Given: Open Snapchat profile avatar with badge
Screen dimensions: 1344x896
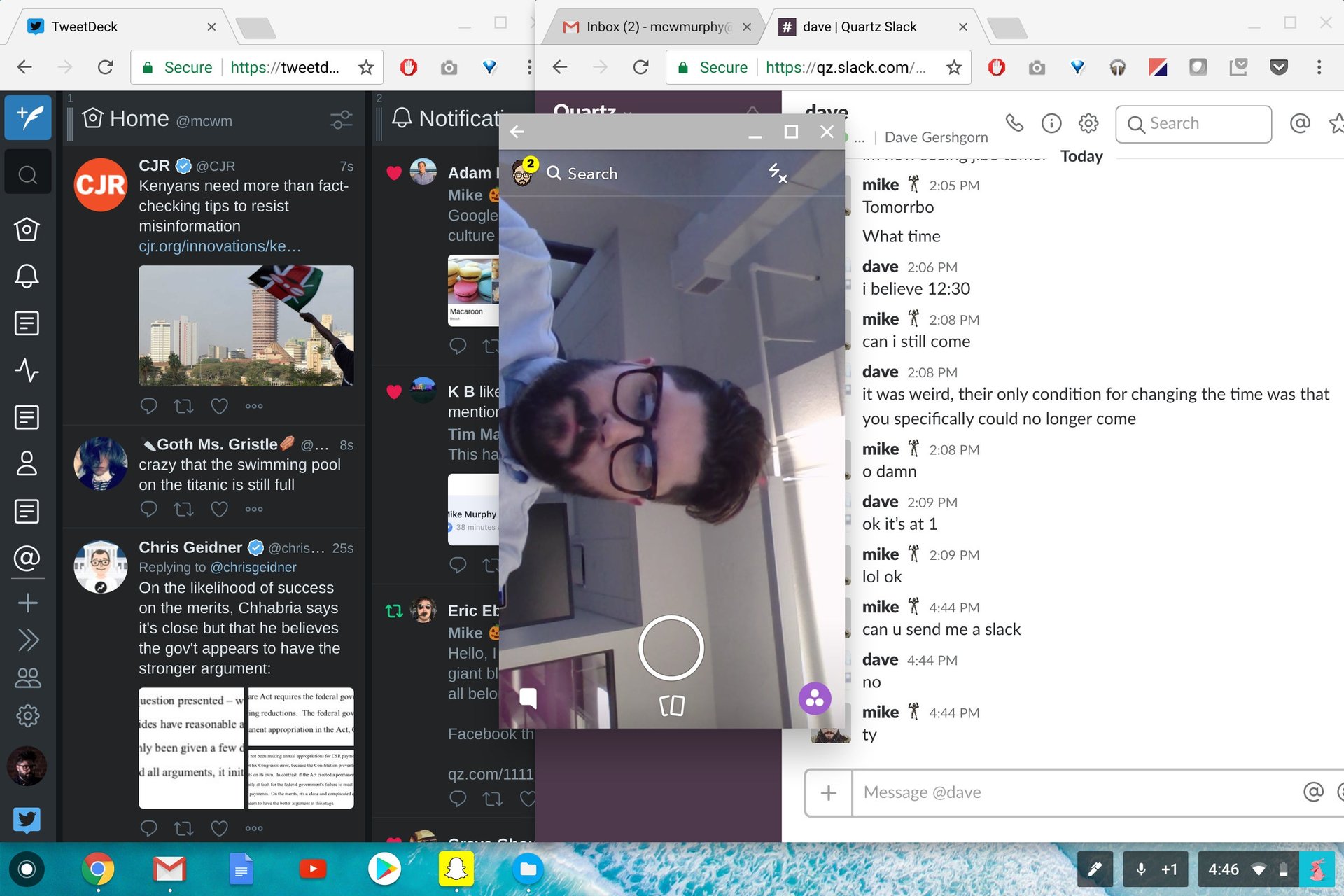Looking at the screenshot, I should pos(524,172).
